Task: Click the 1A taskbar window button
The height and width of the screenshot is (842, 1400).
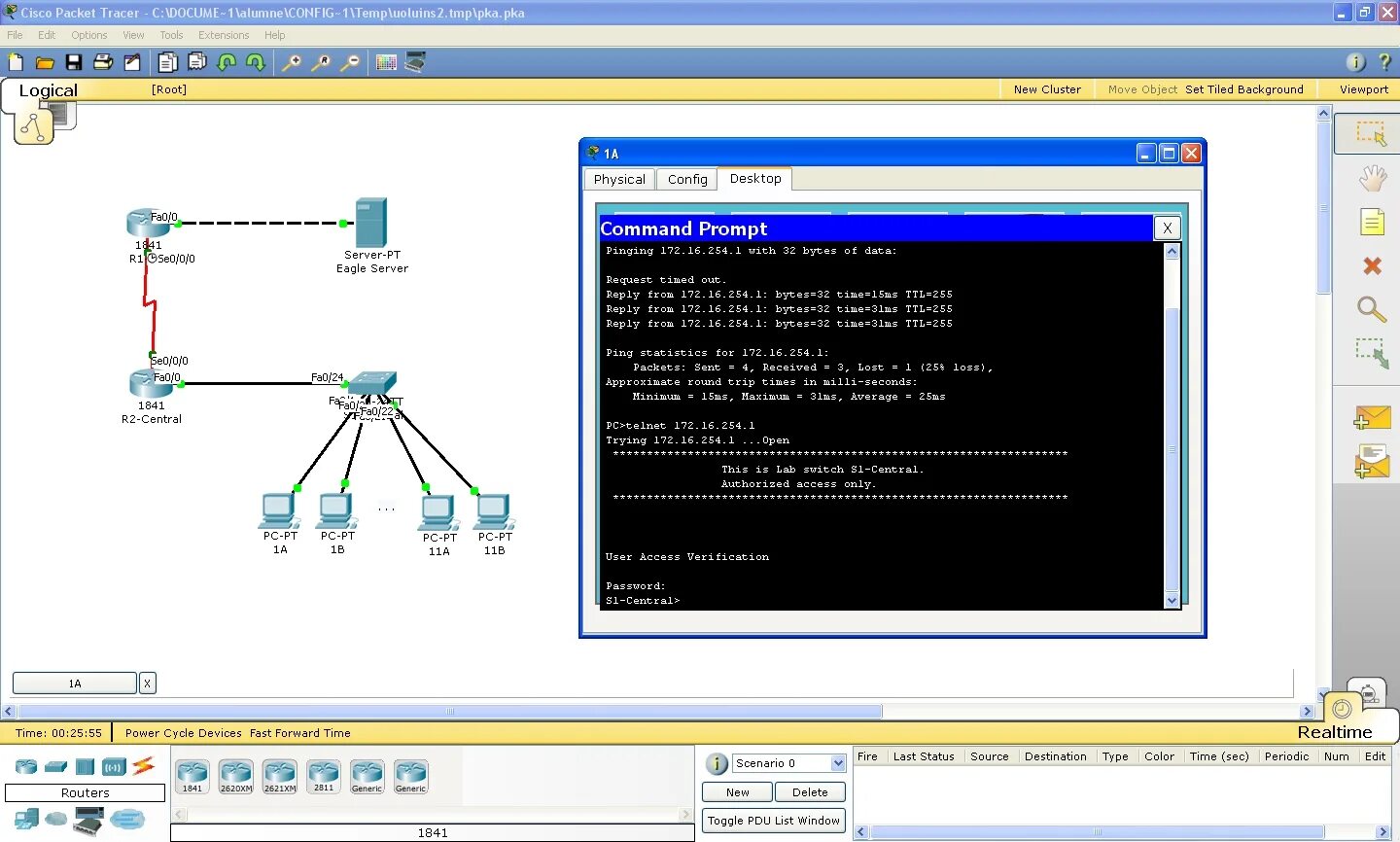Action: pyautogui.click(x=74, y=684)
